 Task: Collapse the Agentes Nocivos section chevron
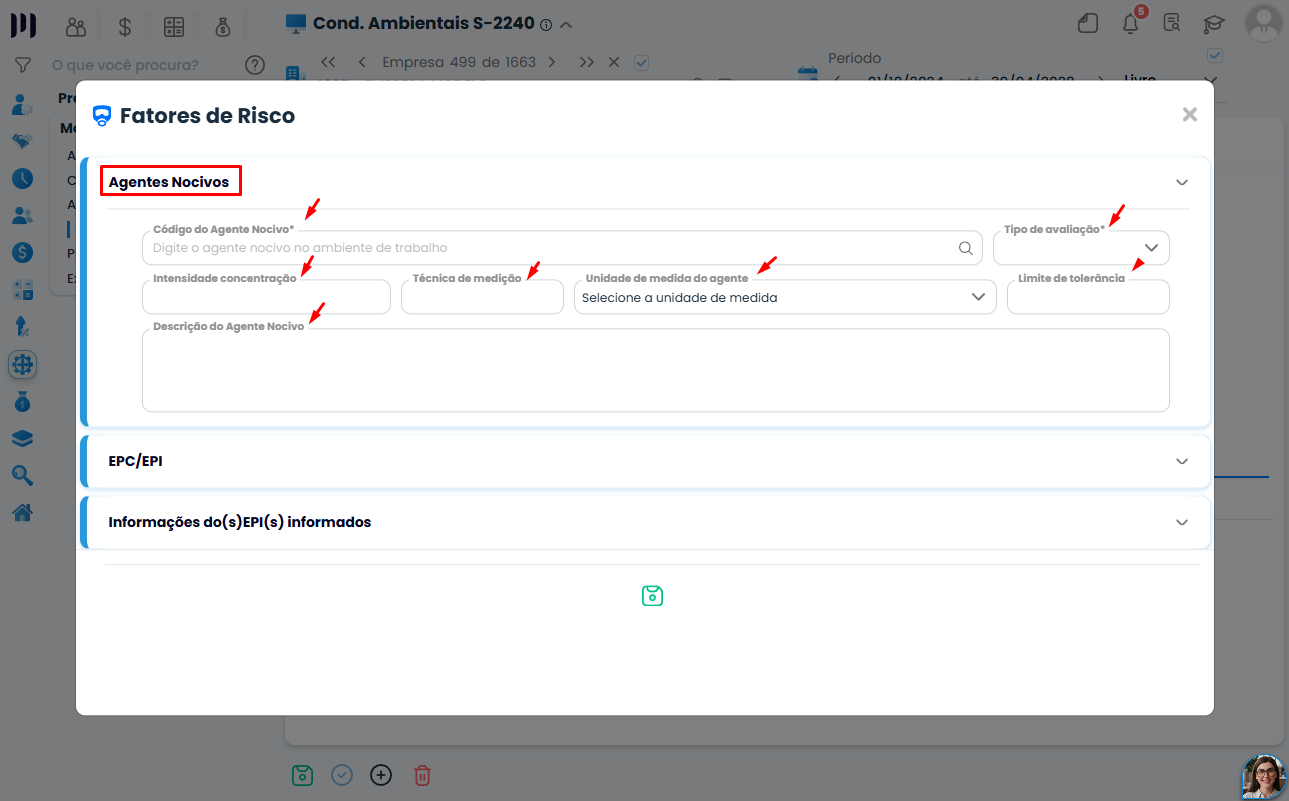click(1182, 182)
